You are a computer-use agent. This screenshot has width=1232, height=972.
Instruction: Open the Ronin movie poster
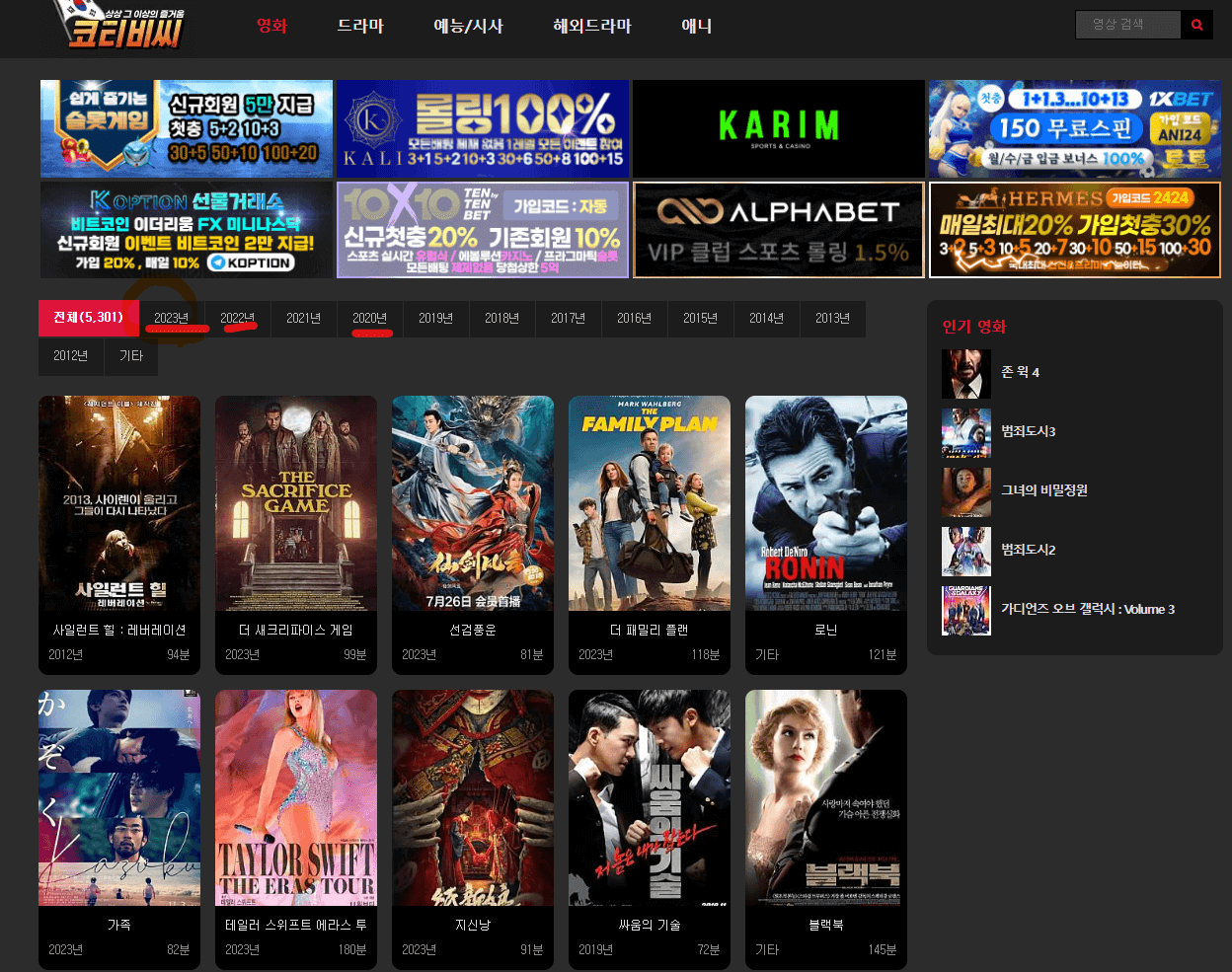pos(826,503)
